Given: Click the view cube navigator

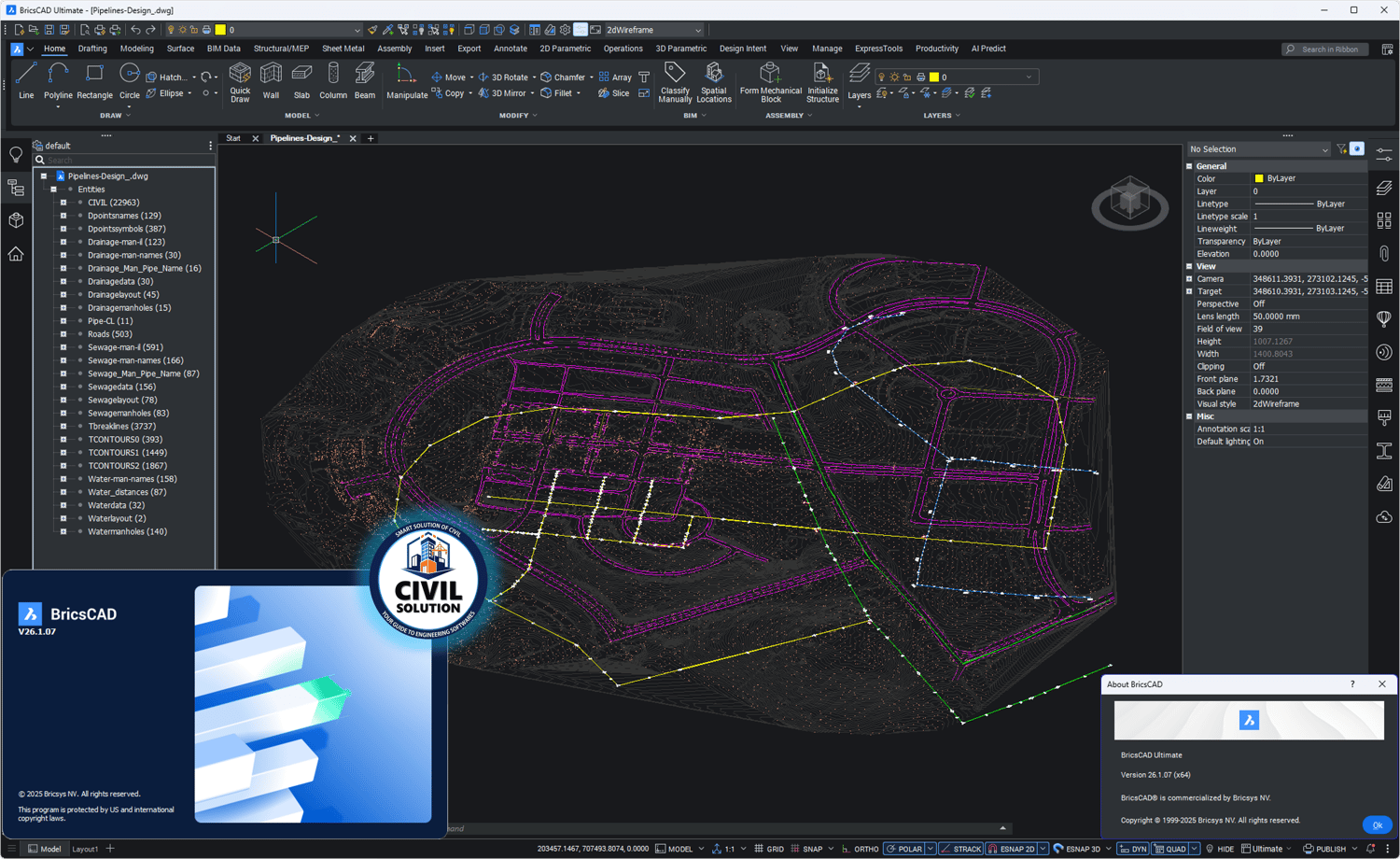Looking at the screenshot, I should pos(1129,201).
